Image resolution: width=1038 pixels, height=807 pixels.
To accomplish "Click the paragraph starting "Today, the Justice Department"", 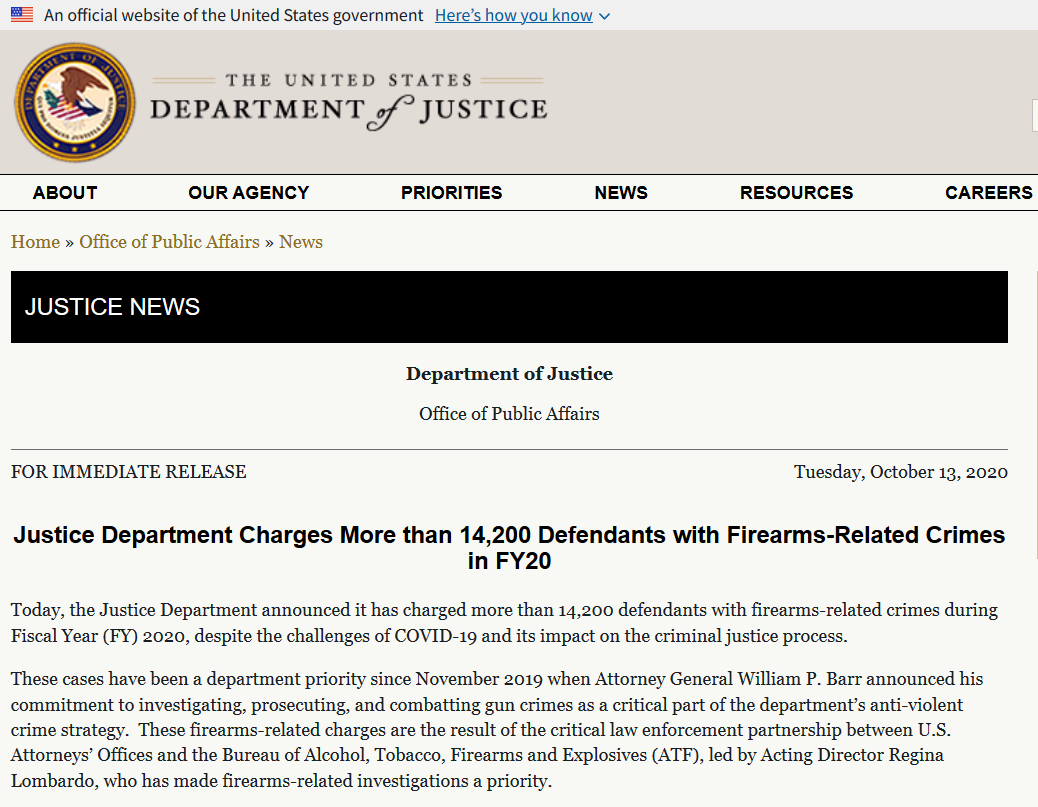I will 504,622.
